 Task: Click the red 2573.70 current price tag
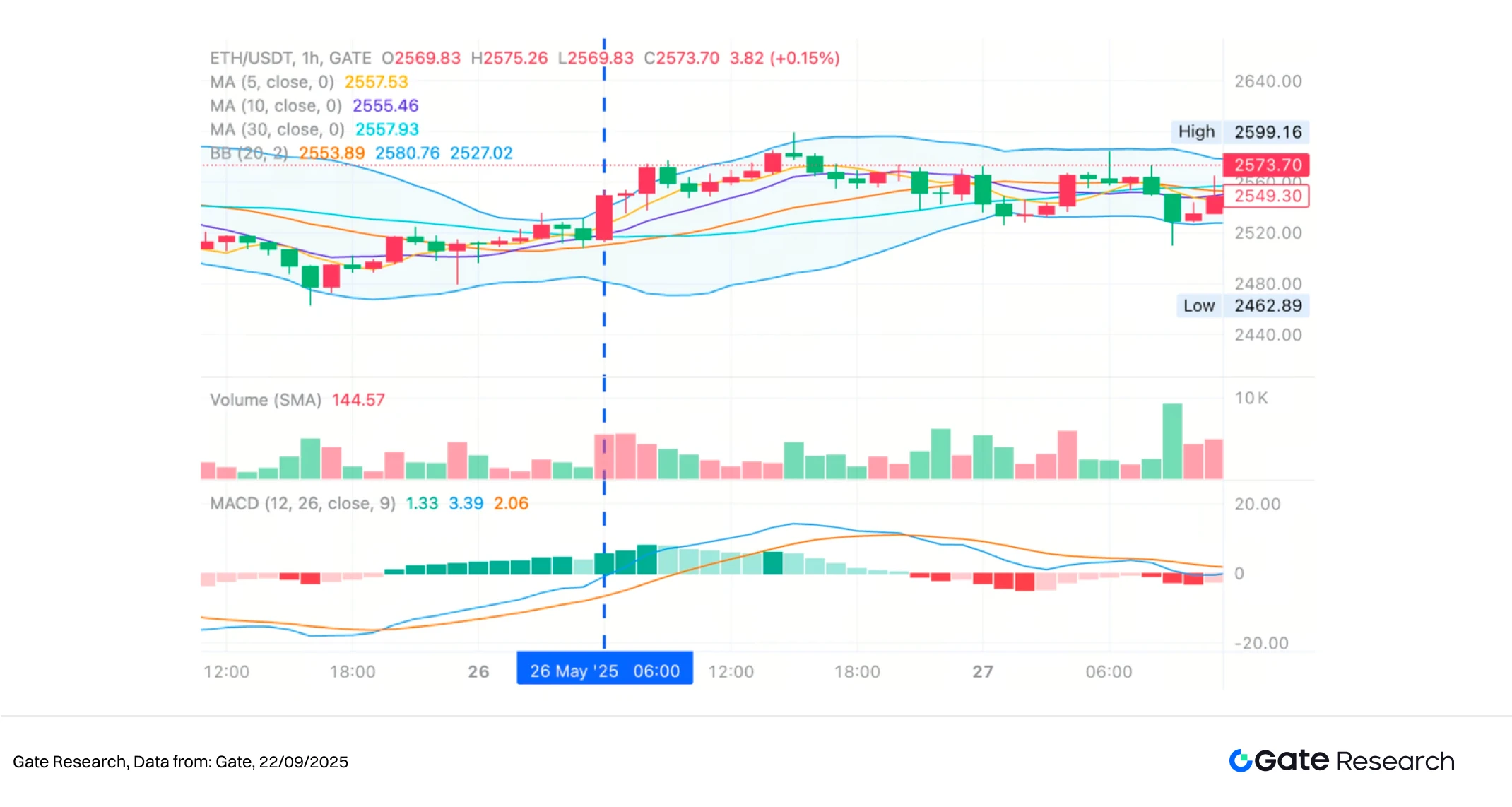point(1266,165)
